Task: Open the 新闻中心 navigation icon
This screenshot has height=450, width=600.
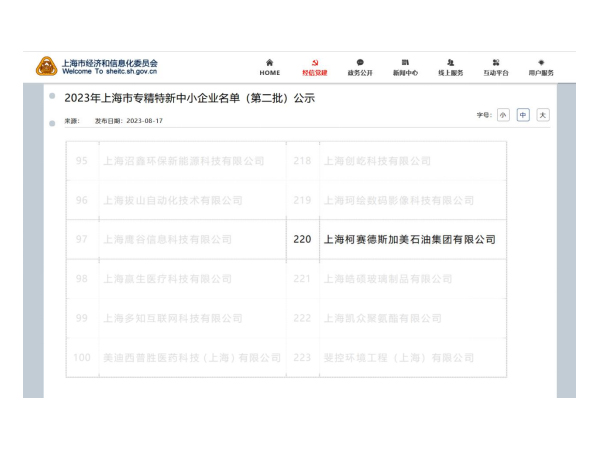Action: (405, 63)
